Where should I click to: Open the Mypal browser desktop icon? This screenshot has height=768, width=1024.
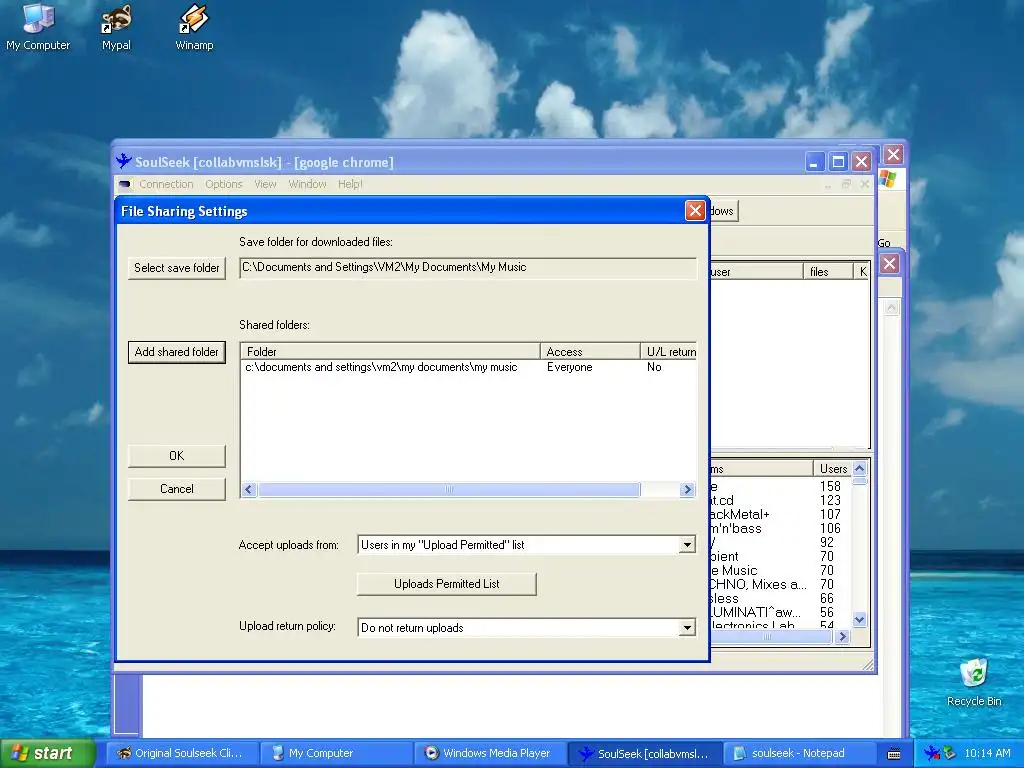pos(116,27)
